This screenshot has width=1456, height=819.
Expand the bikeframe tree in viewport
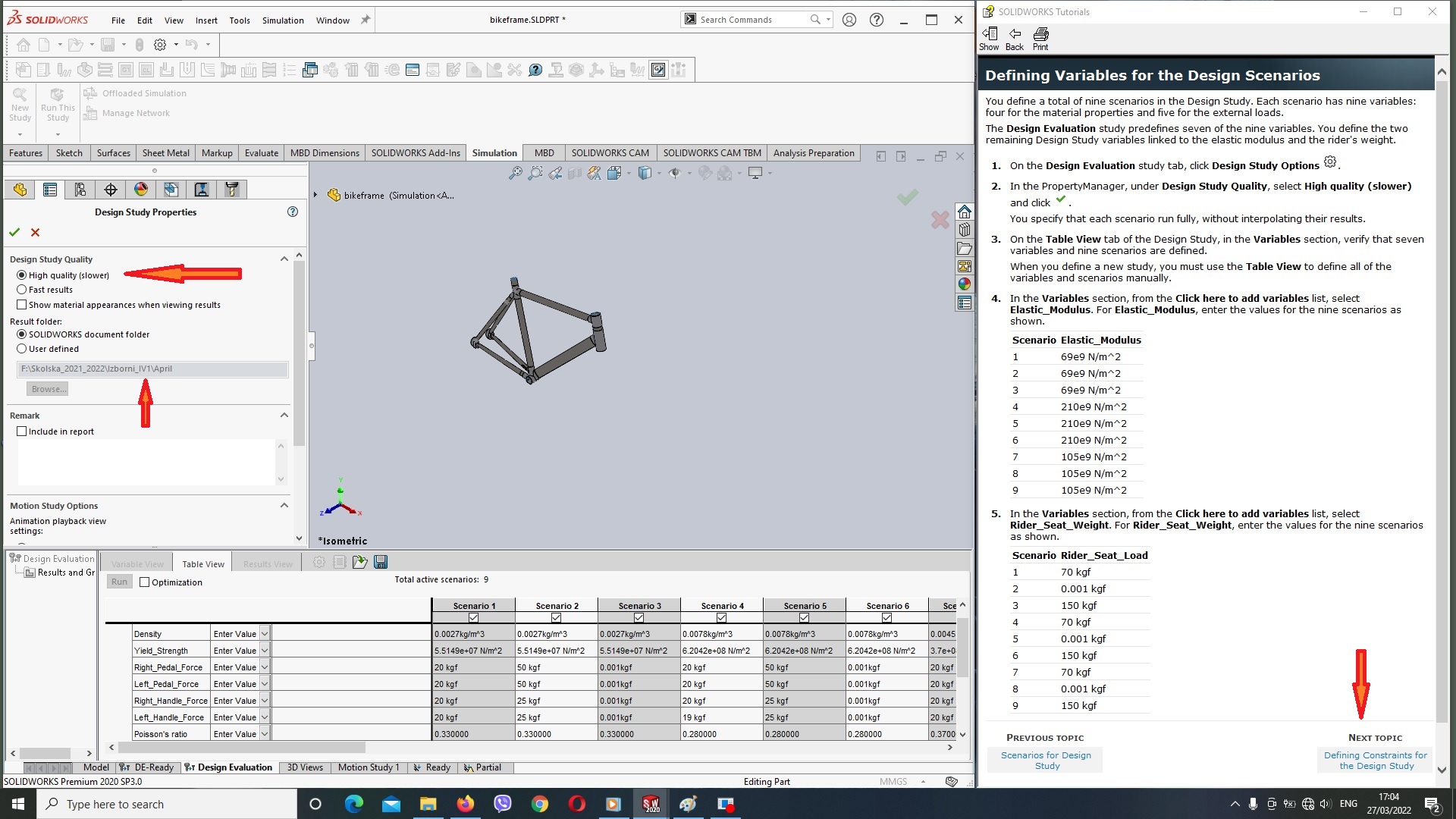315,195
